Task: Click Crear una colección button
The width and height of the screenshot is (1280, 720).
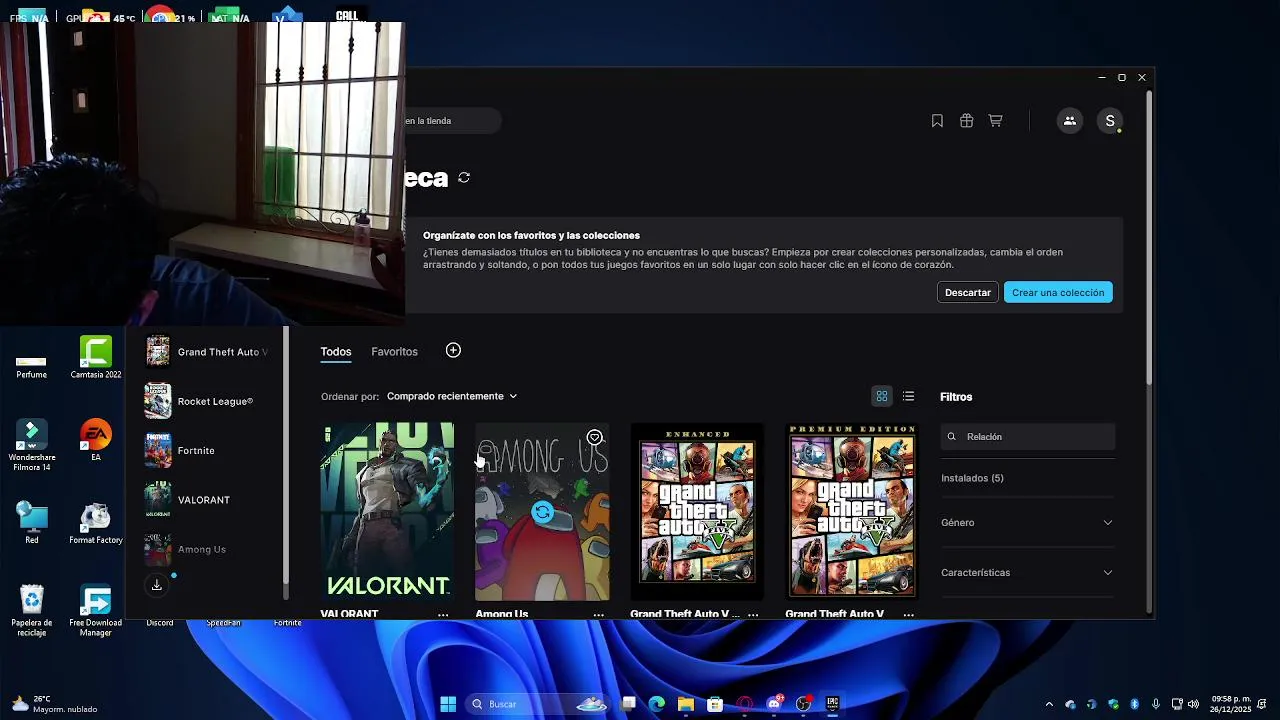Action: (x=1058, y=293)
